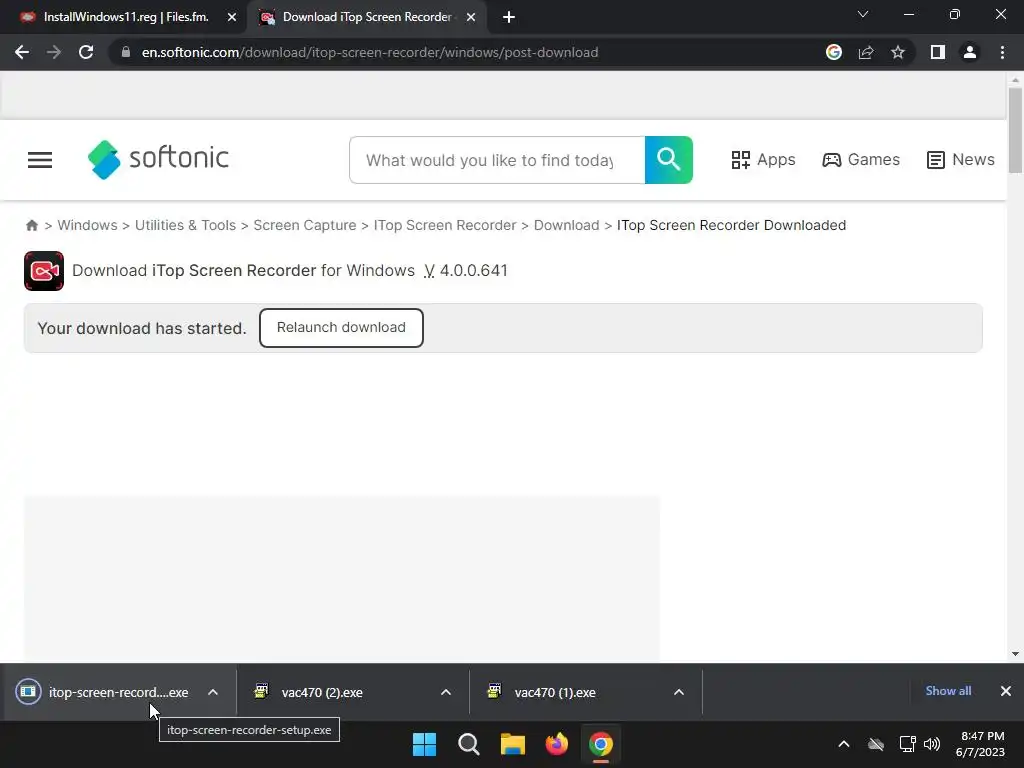The image size is (1024, 768).
Task: Go to Download breadcrumb link
Action: point(566,225)
